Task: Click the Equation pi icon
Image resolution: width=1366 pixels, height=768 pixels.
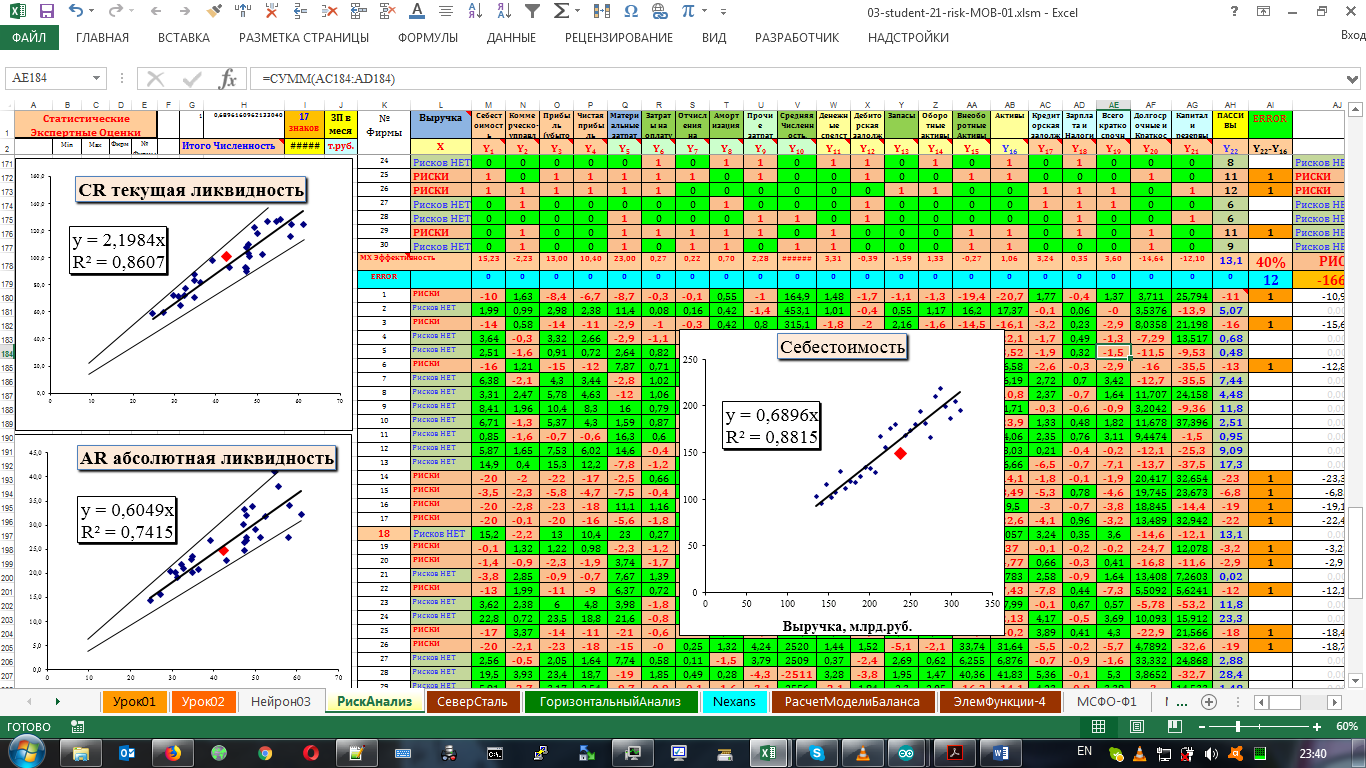Action: pos(689,12)
